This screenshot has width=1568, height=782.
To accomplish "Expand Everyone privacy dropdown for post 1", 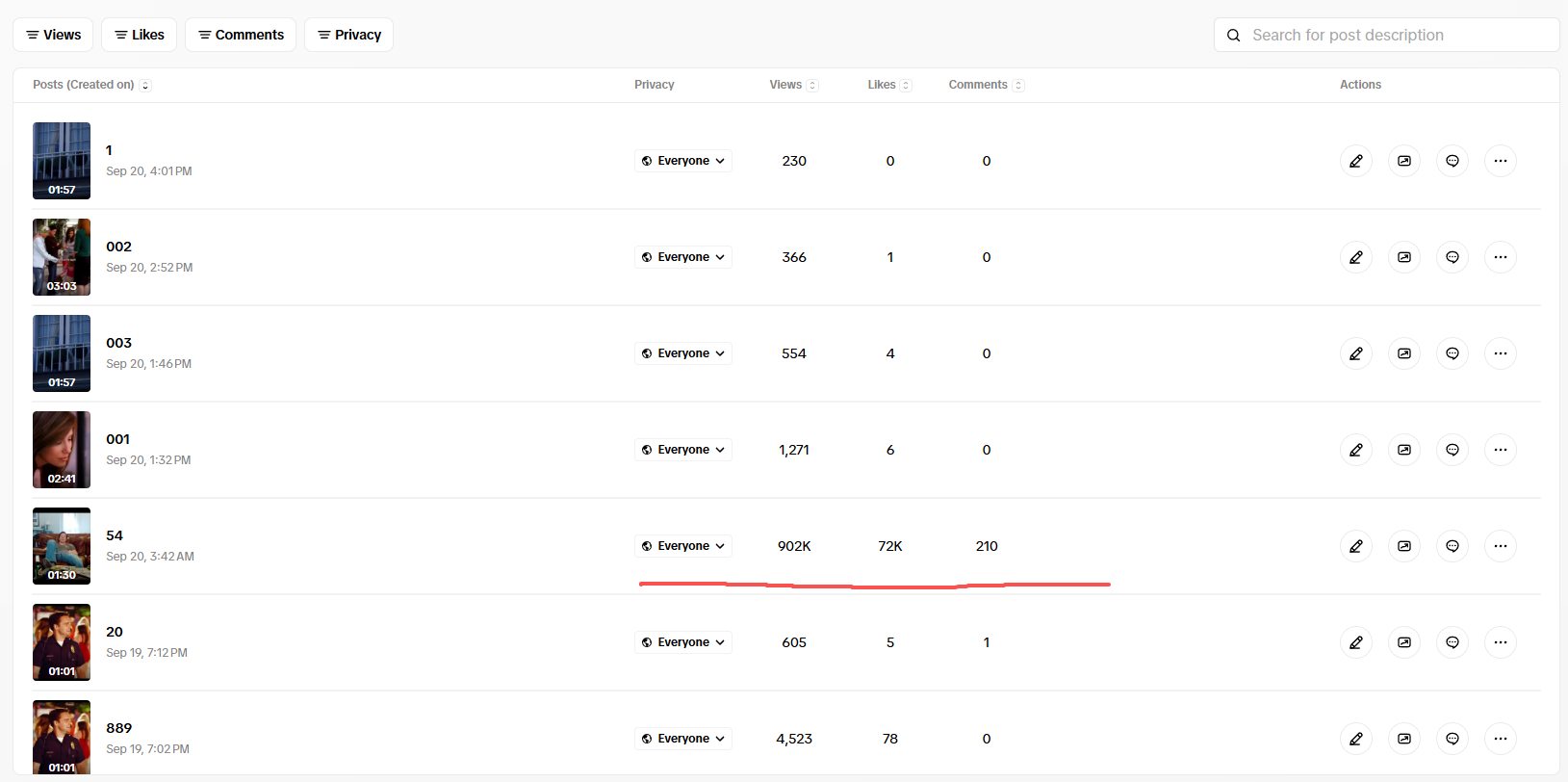I will click(682, 161).
